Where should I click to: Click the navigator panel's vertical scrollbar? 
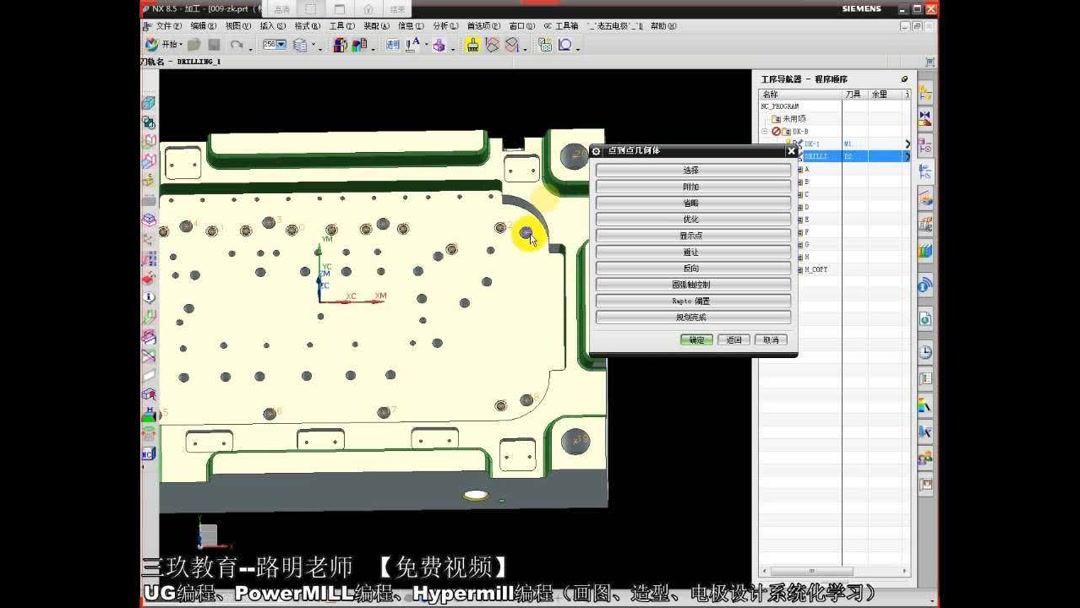pos(908,300)
